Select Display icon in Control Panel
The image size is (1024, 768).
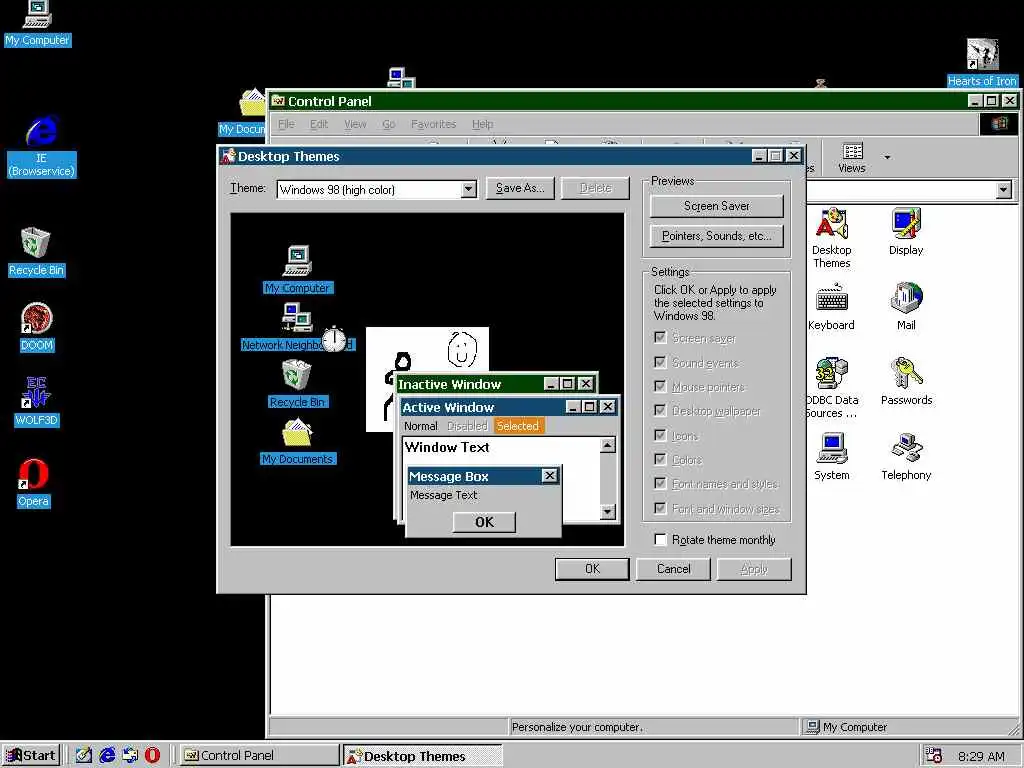point(906,231)
